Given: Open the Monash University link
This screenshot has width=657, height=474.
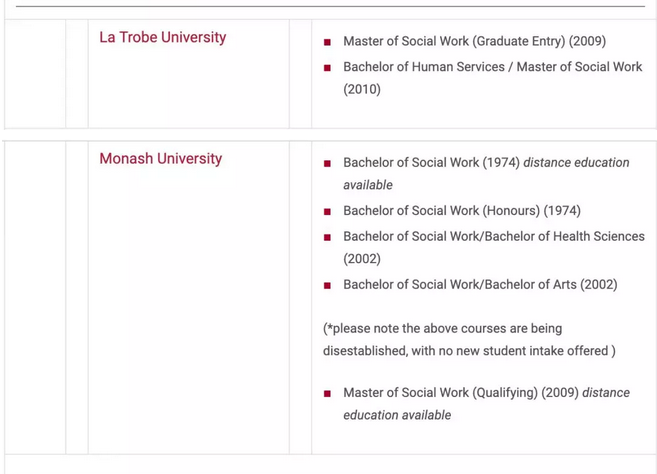Looking at the screenshot, I should (x=160, y=159).
